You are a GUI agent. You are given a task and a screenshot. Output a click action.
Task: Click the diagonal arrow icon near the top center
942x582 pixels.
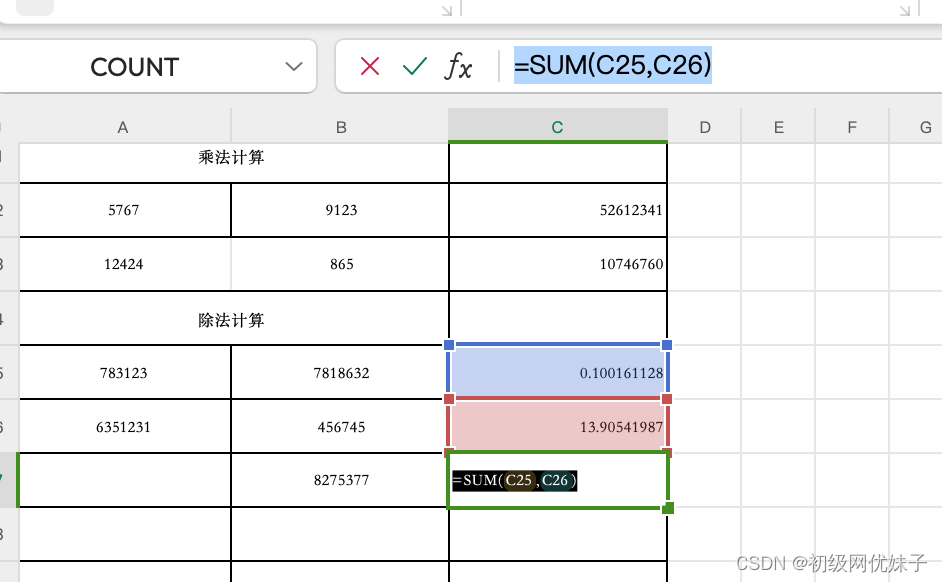tap(446, 9)
